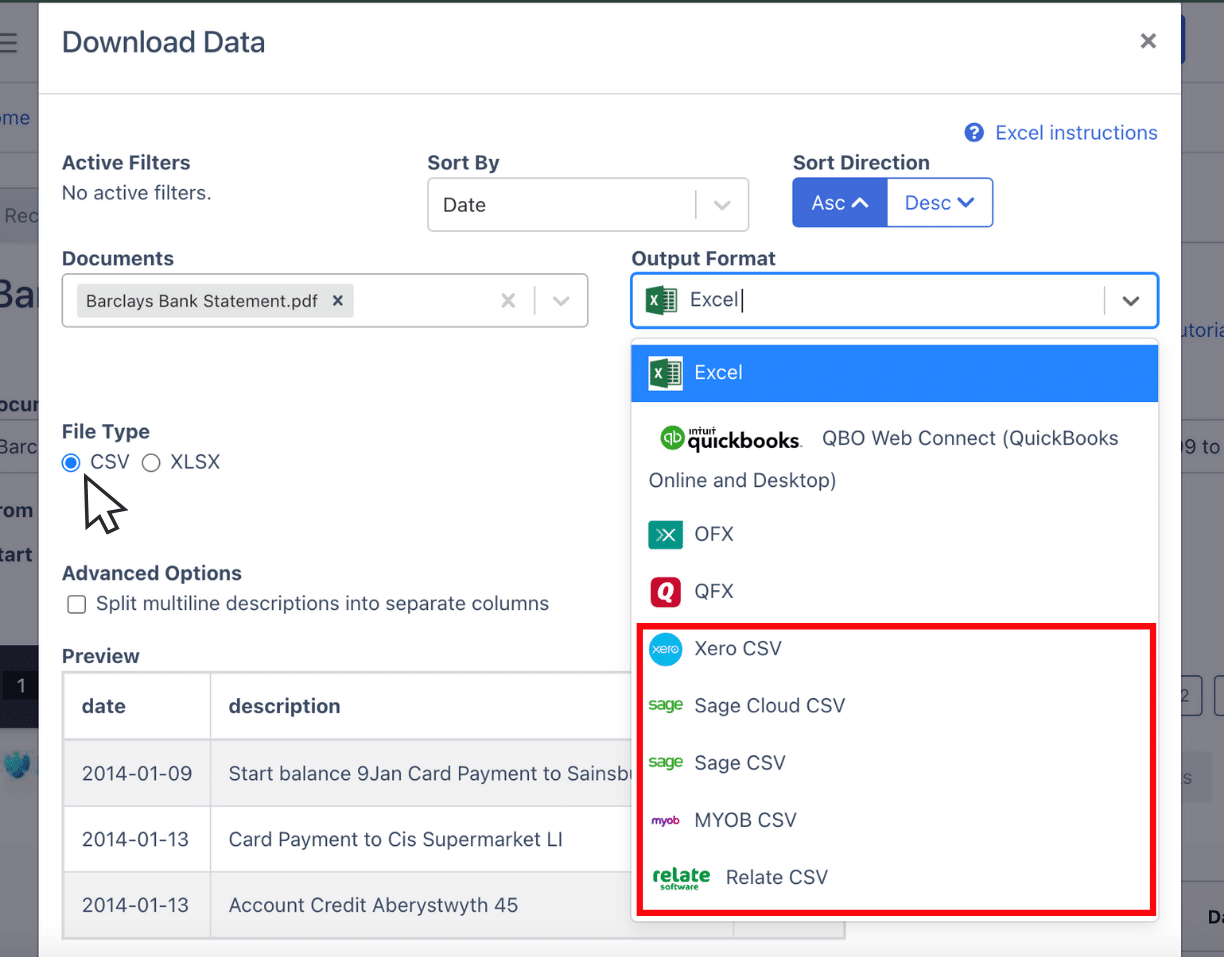
Task: Set sort direction to Desc
Action: coord(940,203)
